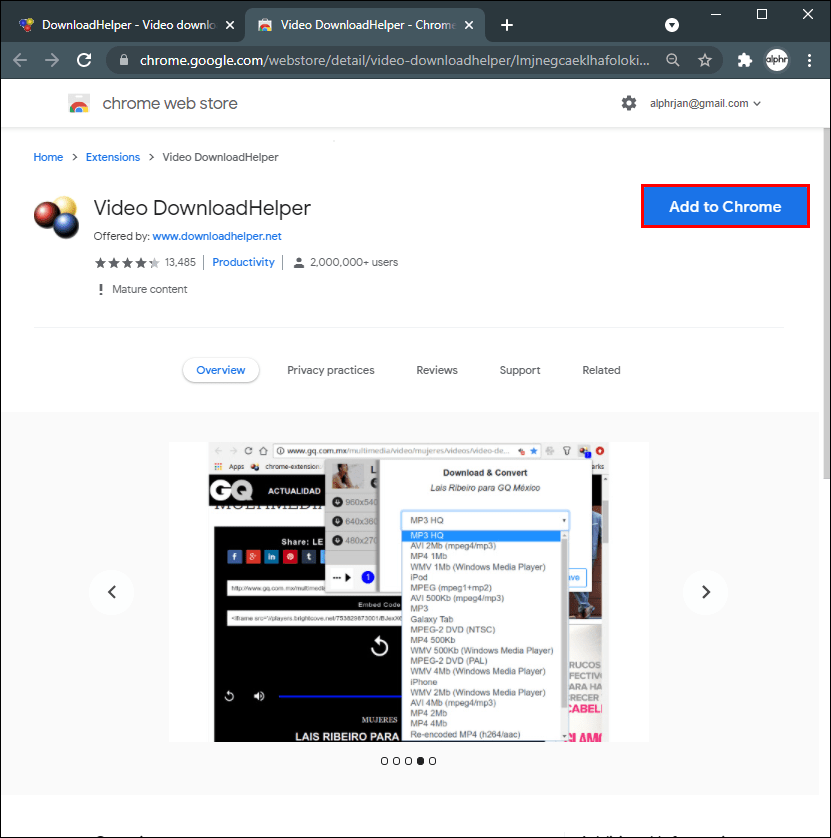The image size is (831, 838).
Task: Reload the current page
Action: (84, 60)
